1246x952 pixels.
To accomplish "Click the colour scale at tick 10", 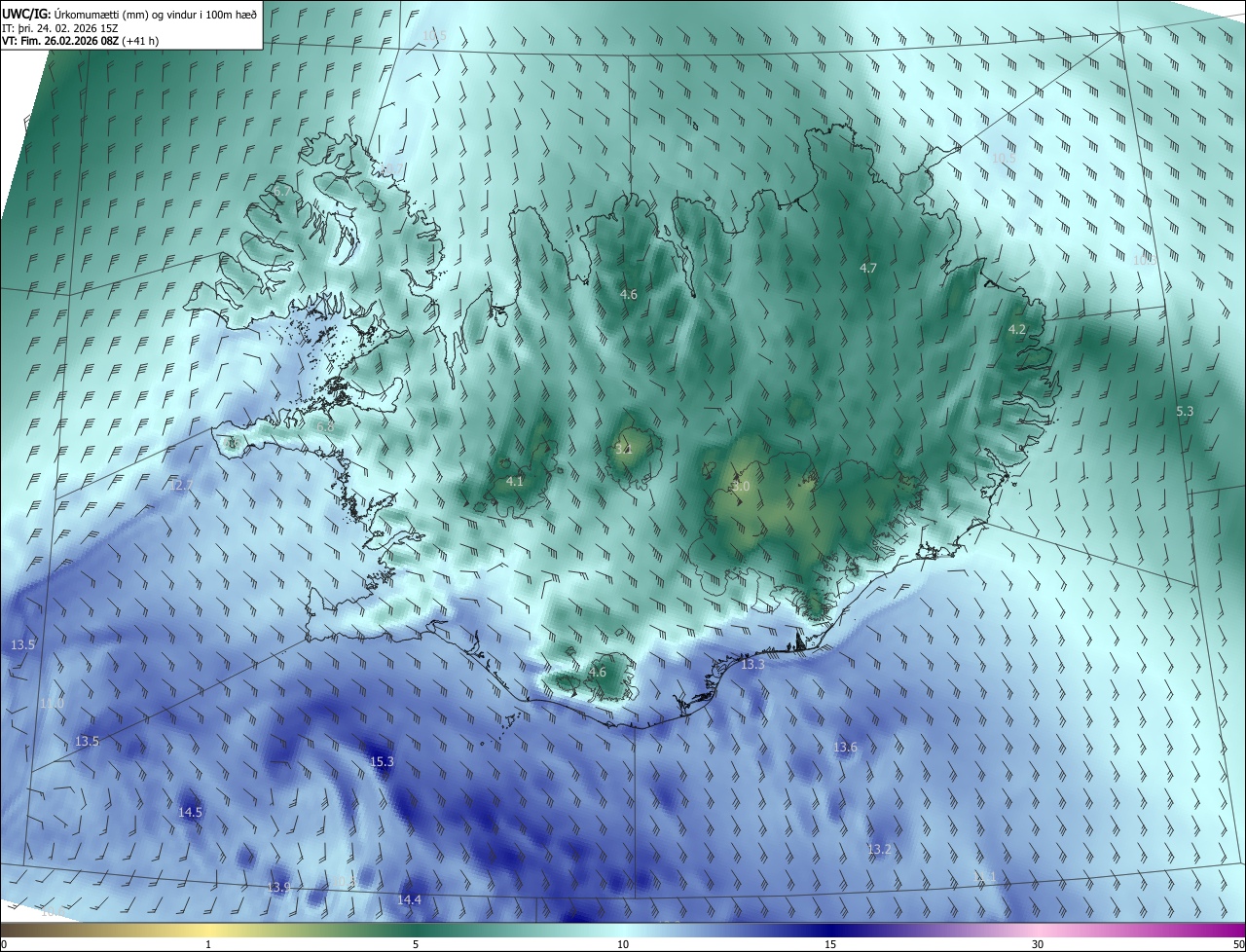I will pyautogui.click(x=623, y=944).
